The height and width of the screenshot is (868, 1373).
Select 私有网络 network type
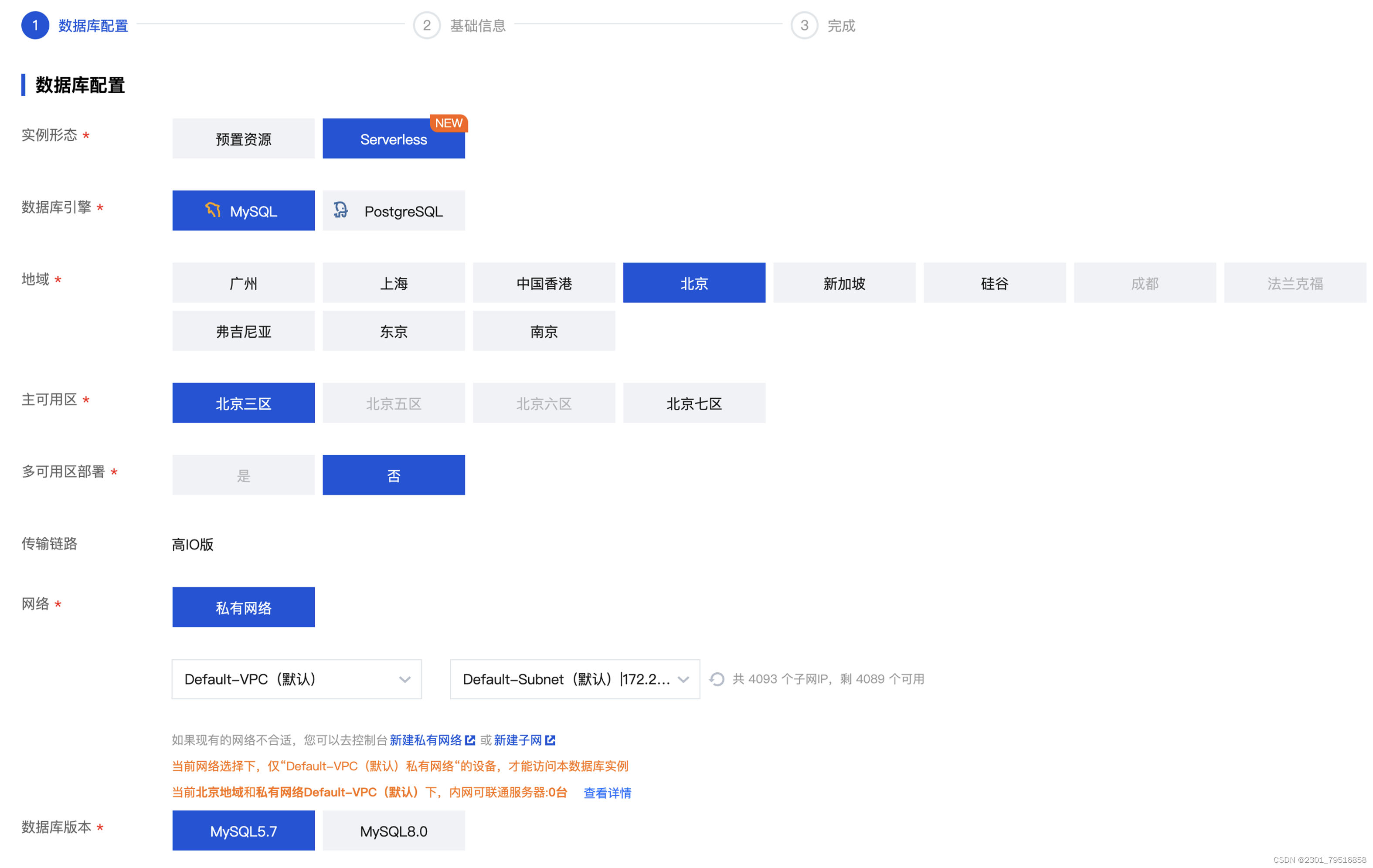(244, 607)
